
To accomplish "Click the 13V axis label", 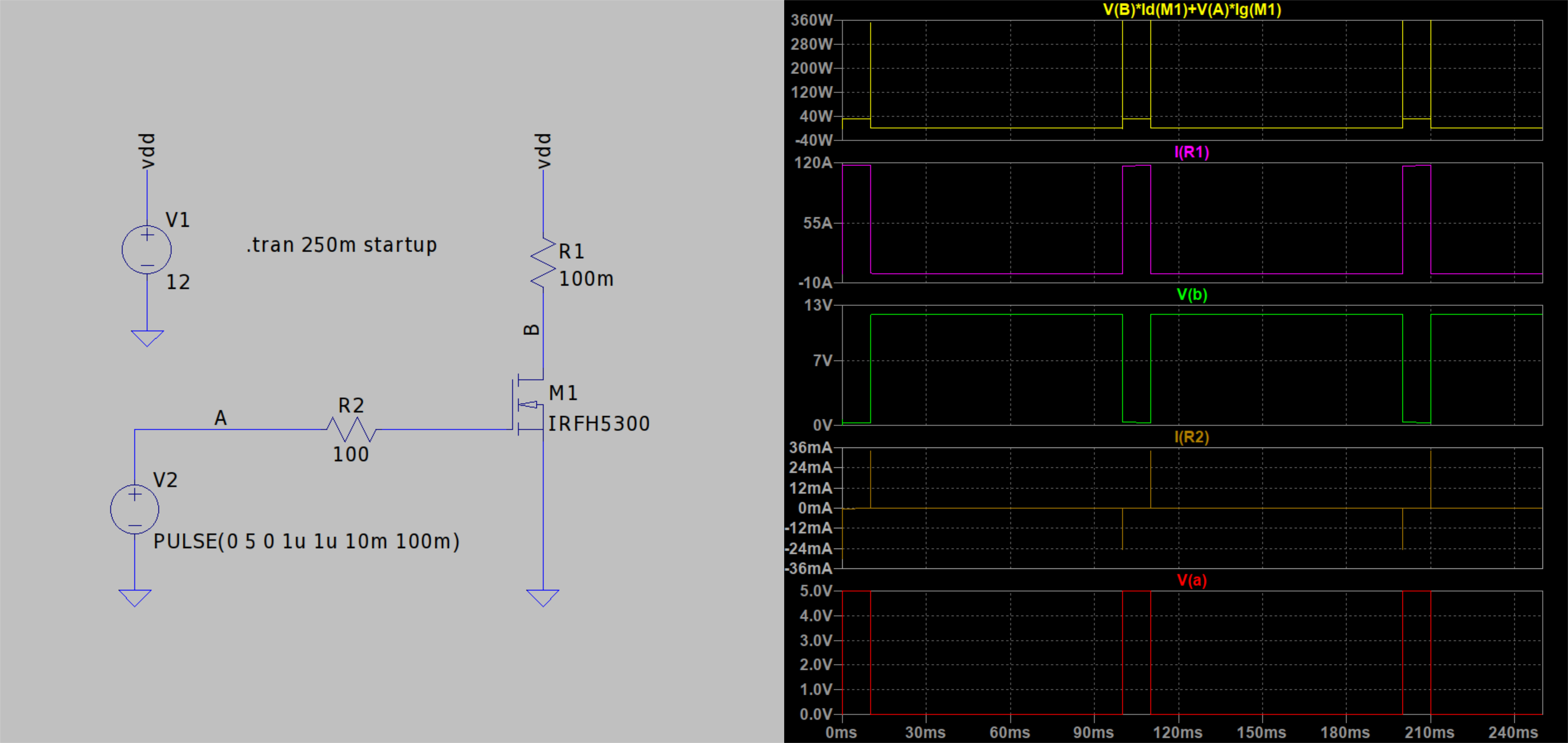I will tap(818, 305).
